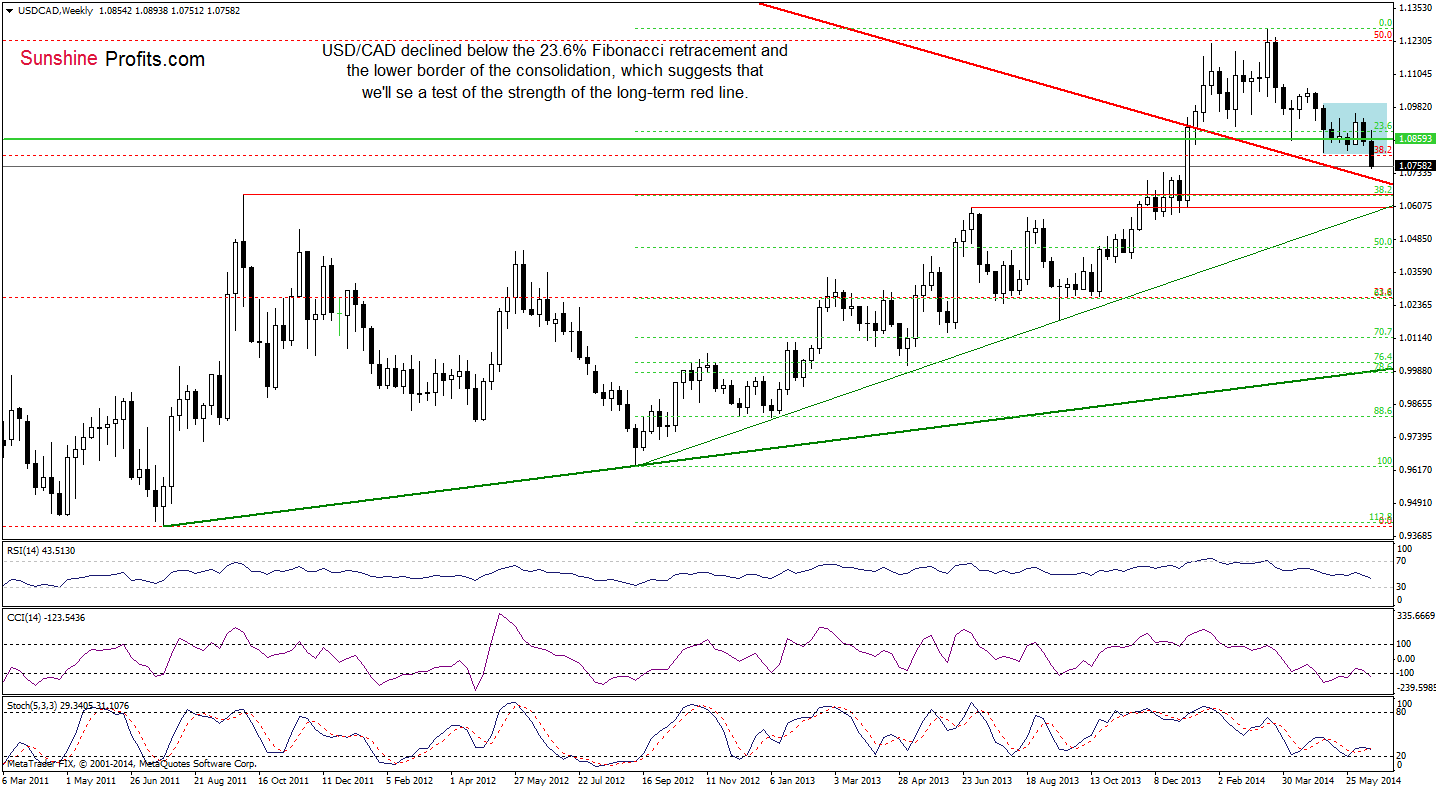Click the green 1.08593 price level tag
The height and width of the screenshot is (789, 1436).
(x=1415, y=139)
